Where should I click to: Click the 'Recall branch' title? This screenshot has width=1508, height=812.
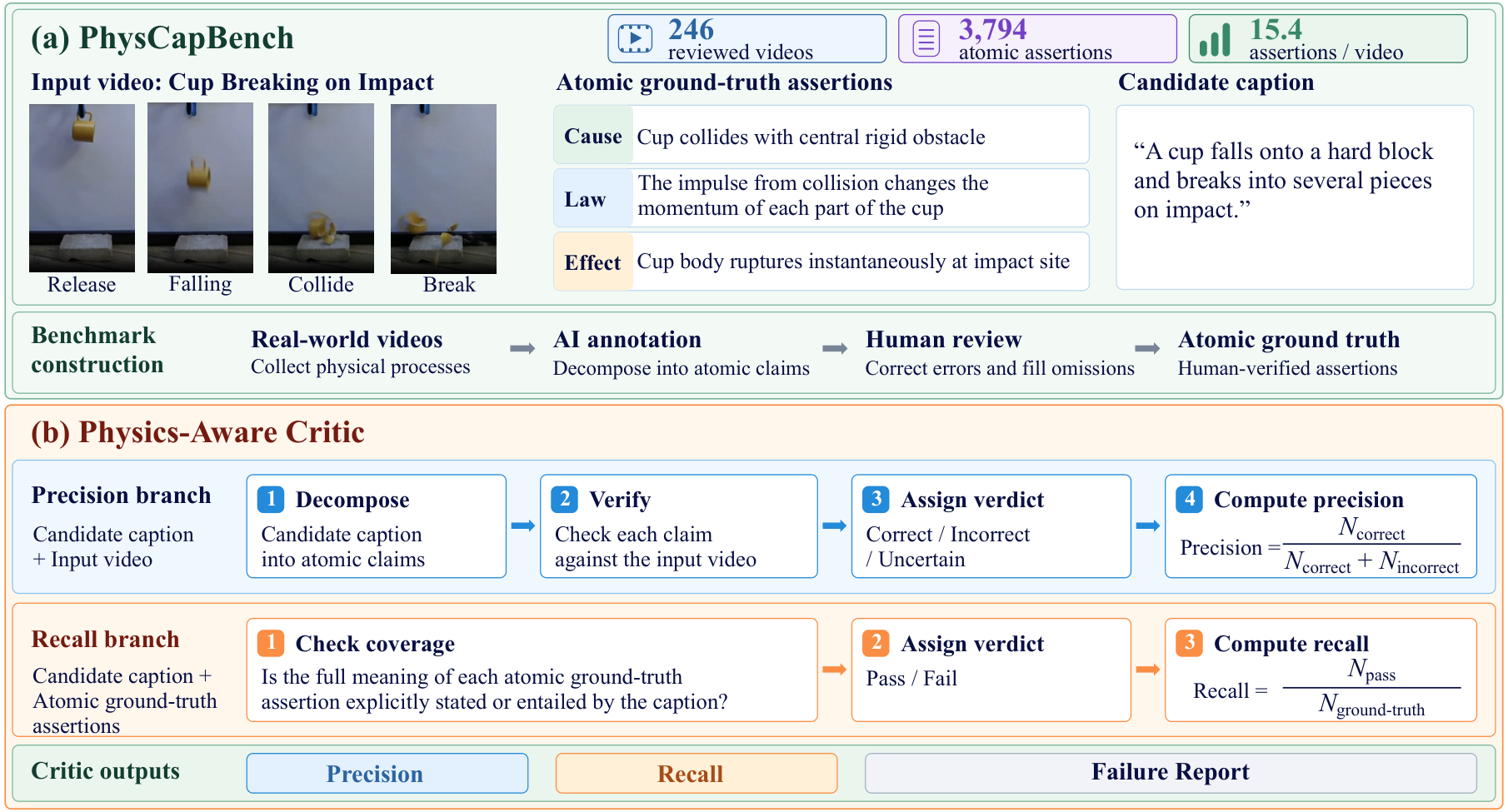(105, 639)
